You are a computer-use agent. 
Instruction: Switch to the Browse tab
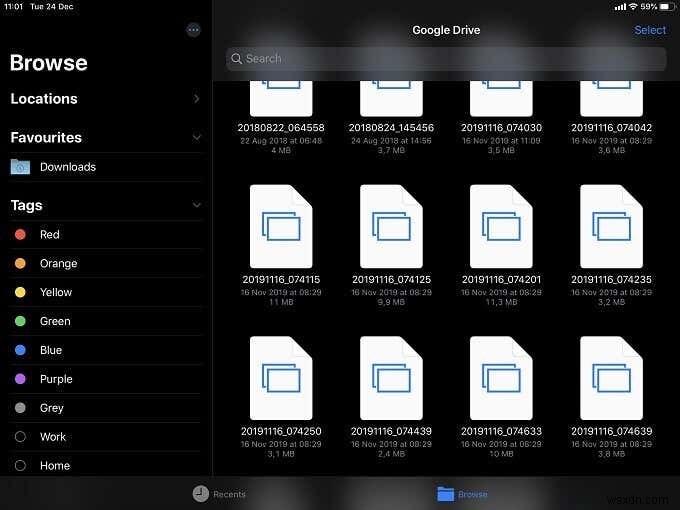462,494
